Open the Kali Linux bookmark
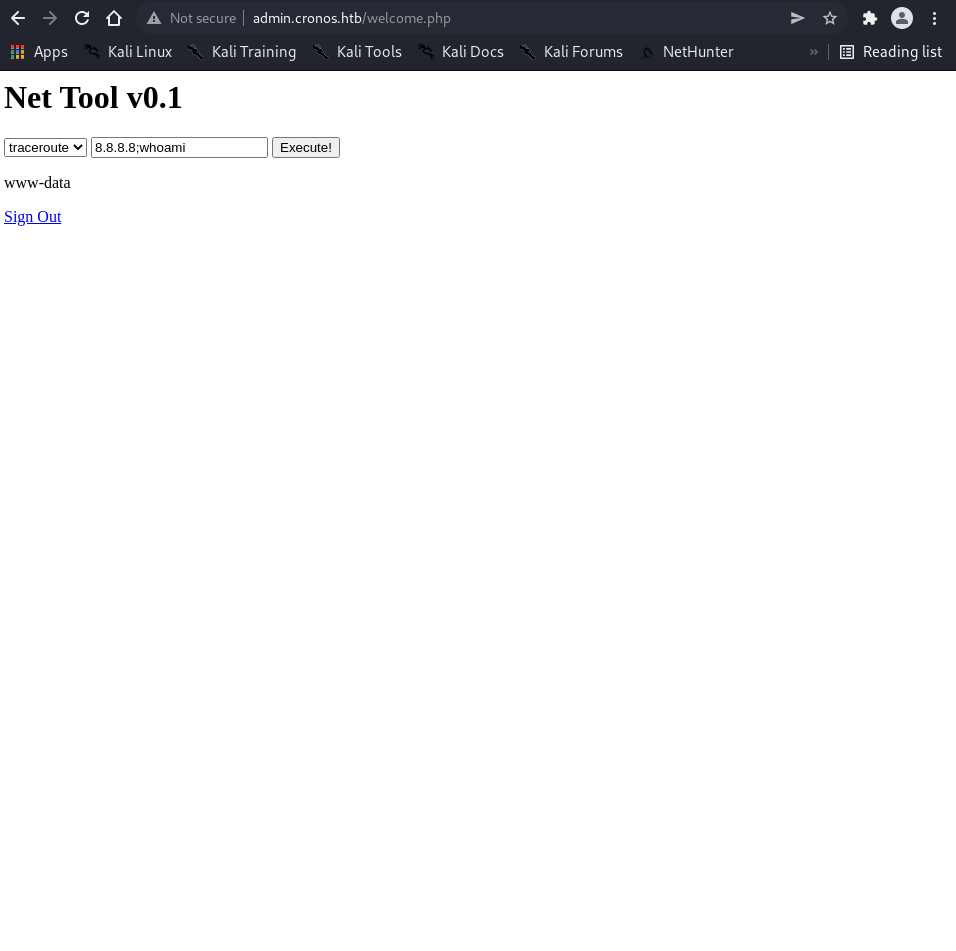This screenshot has width=956, height=951. [x=128, y=52]
